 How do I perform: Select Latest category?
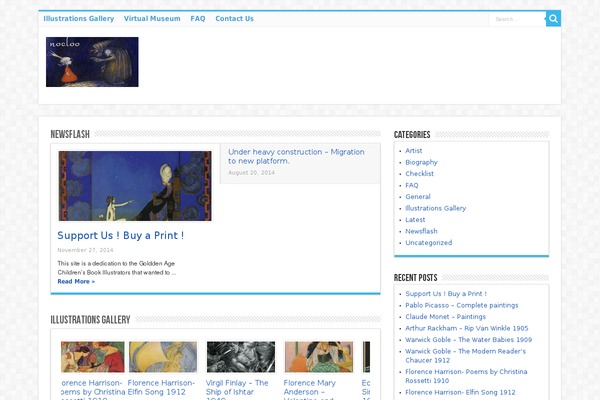click(x=415, y=220)
